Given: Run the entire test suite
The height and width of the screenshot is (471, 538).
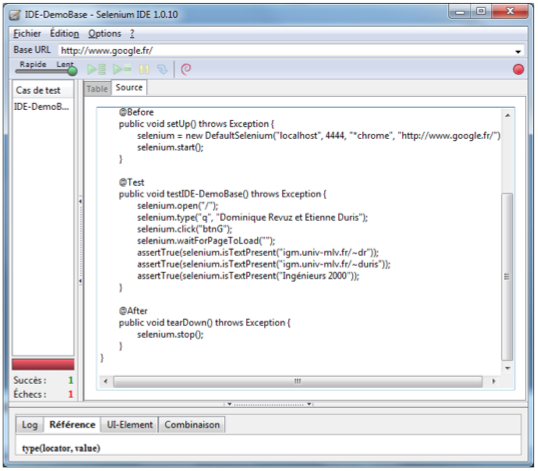Looking at the screenshot, I should pyautogui.click(x=96, y=69).
